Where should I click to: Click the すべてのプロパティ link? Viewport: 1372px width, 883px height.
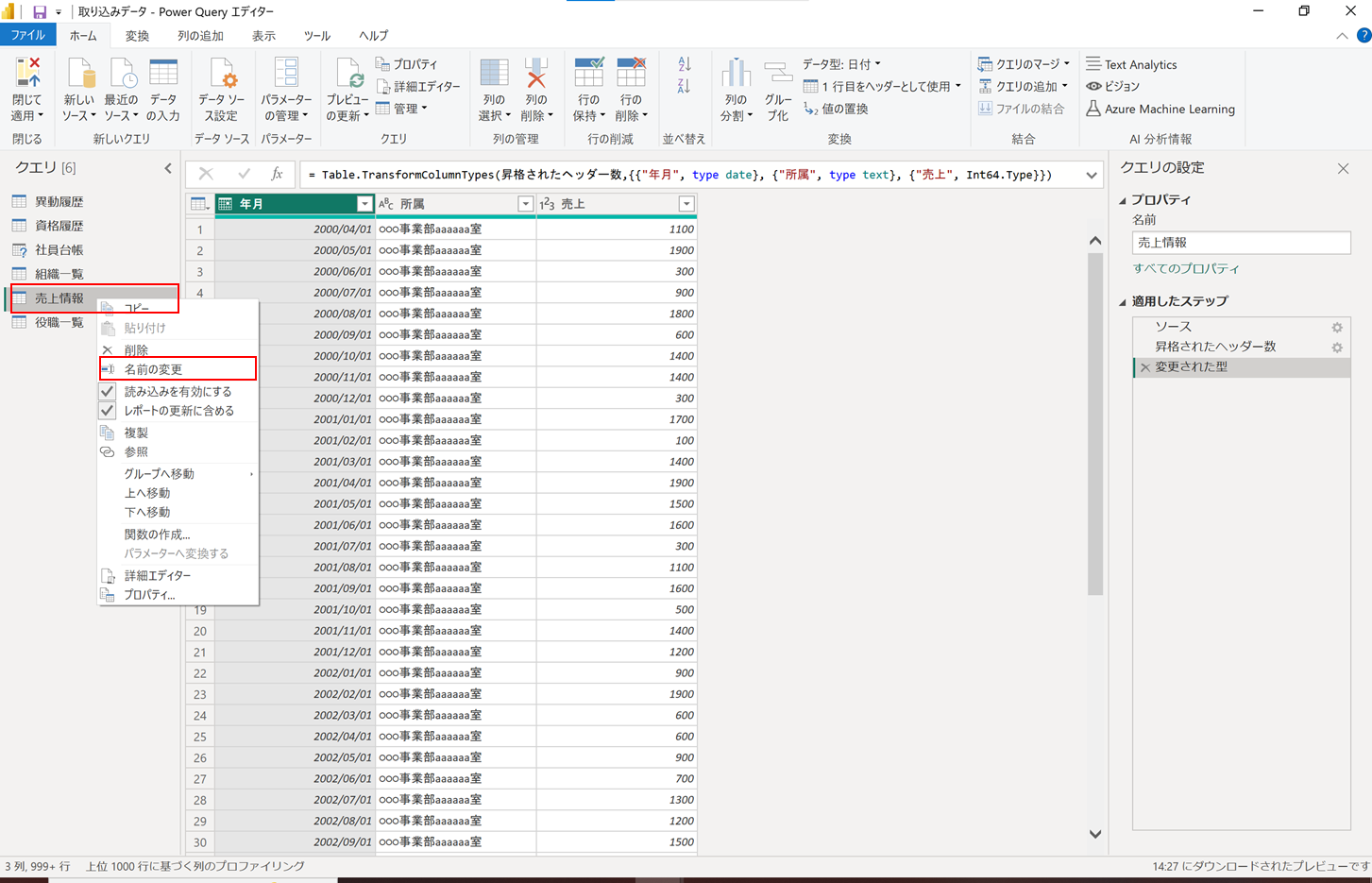1186,268
